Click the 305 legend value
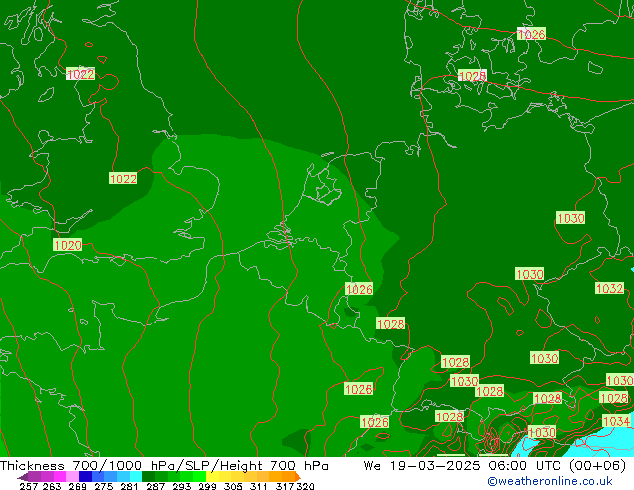Viewport: 634px width, 490px height. tap(233, 486)
